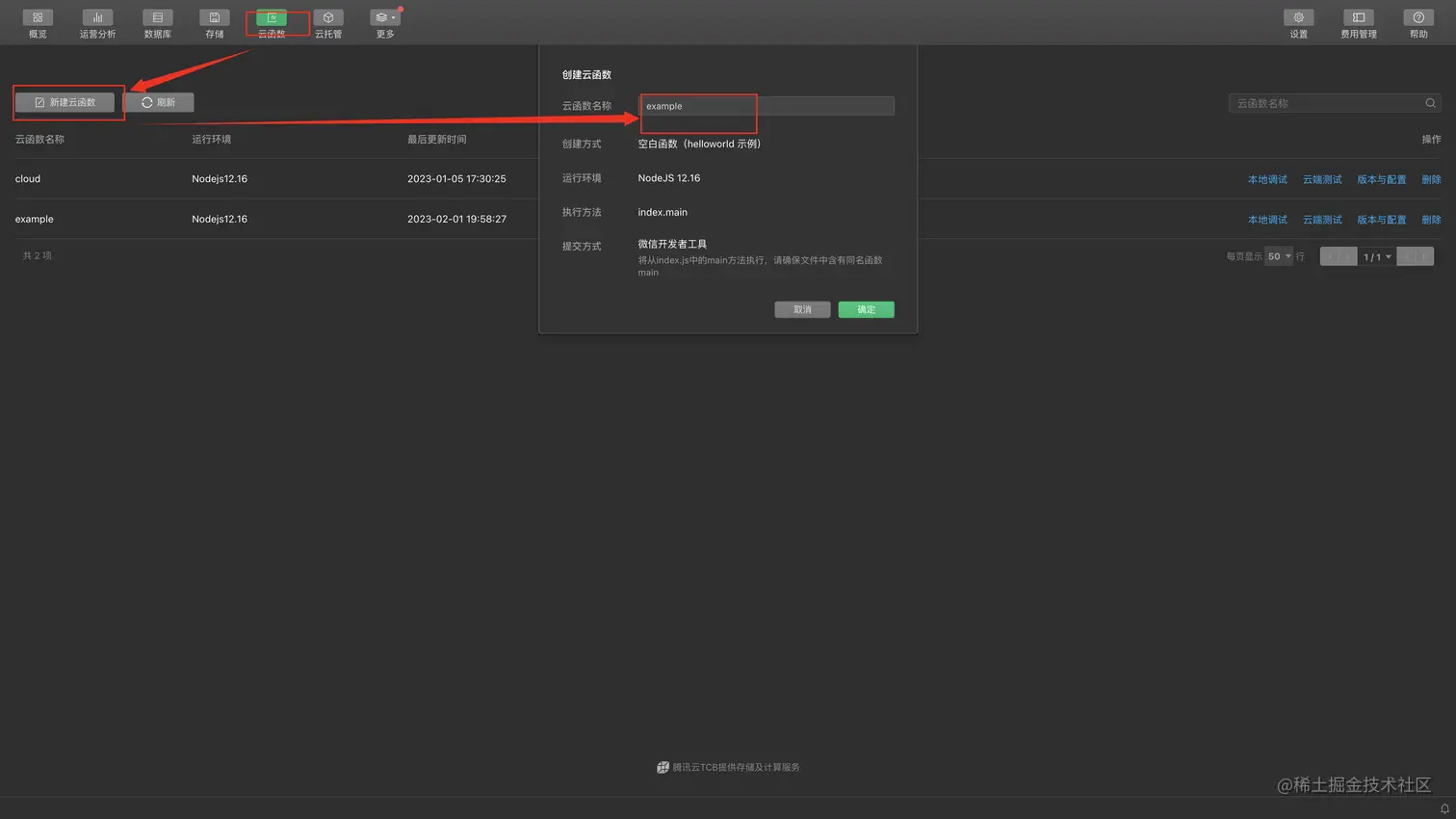Viewport: 1456px width, 819px height.
Task: Click the index.main execution method value
Action: pos(663,212)
